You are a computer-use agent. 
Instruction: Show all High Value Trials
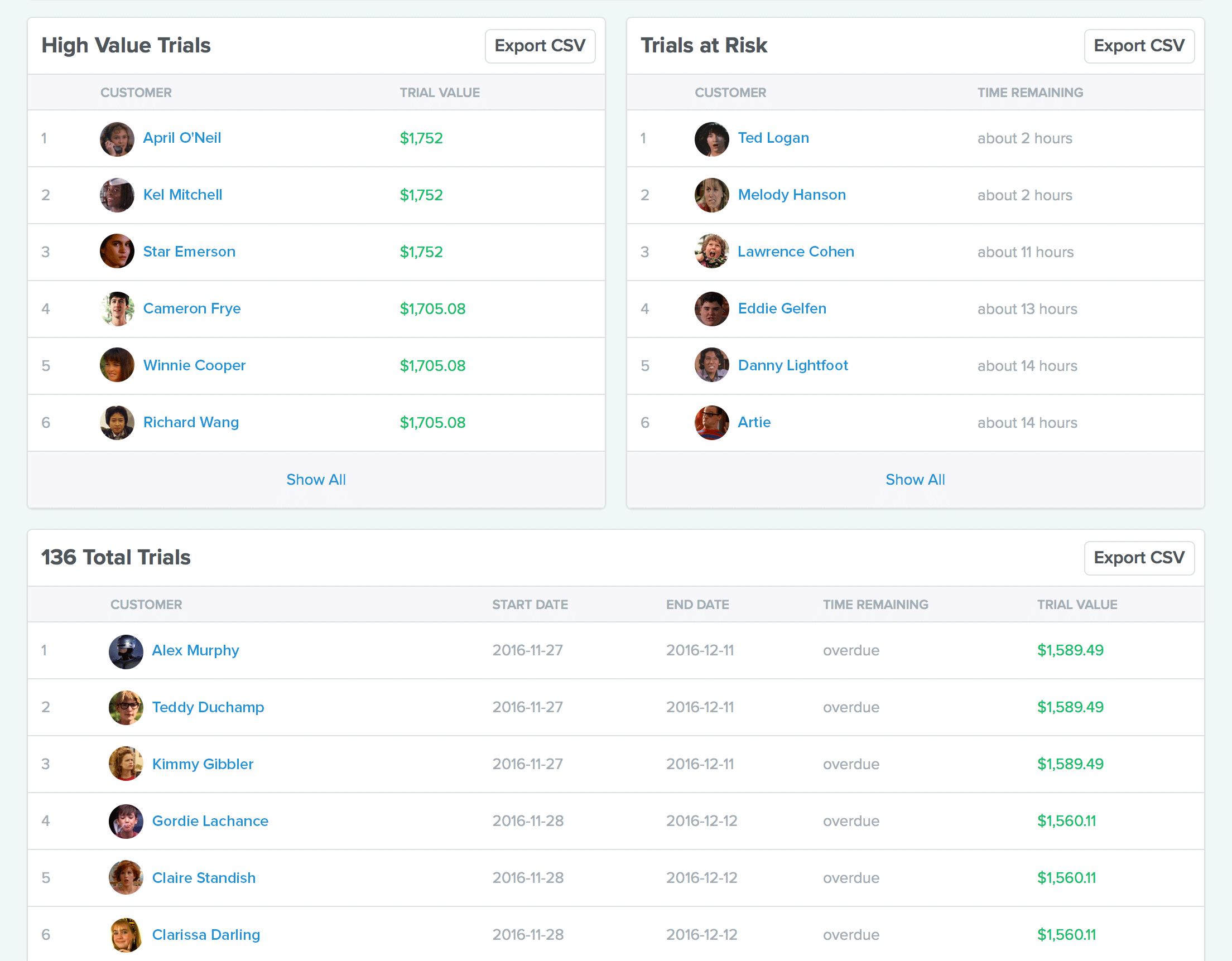(x=316, y=479)
